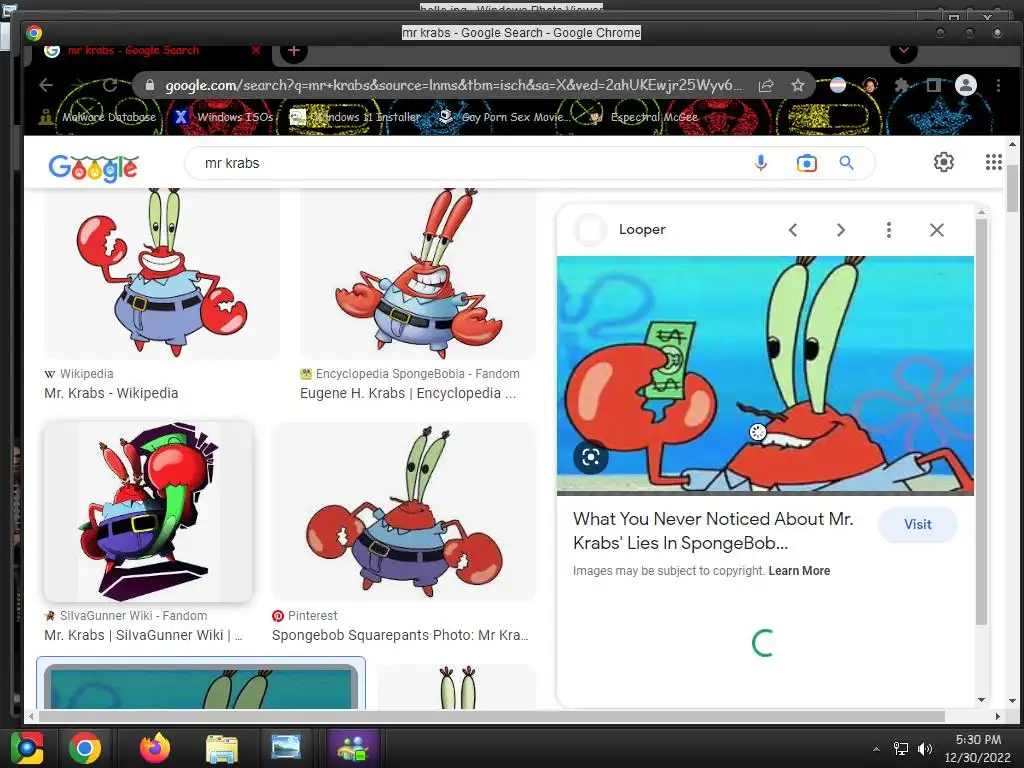Bookmark this page with the star icon
The image size is (1024, 768).
797,85
